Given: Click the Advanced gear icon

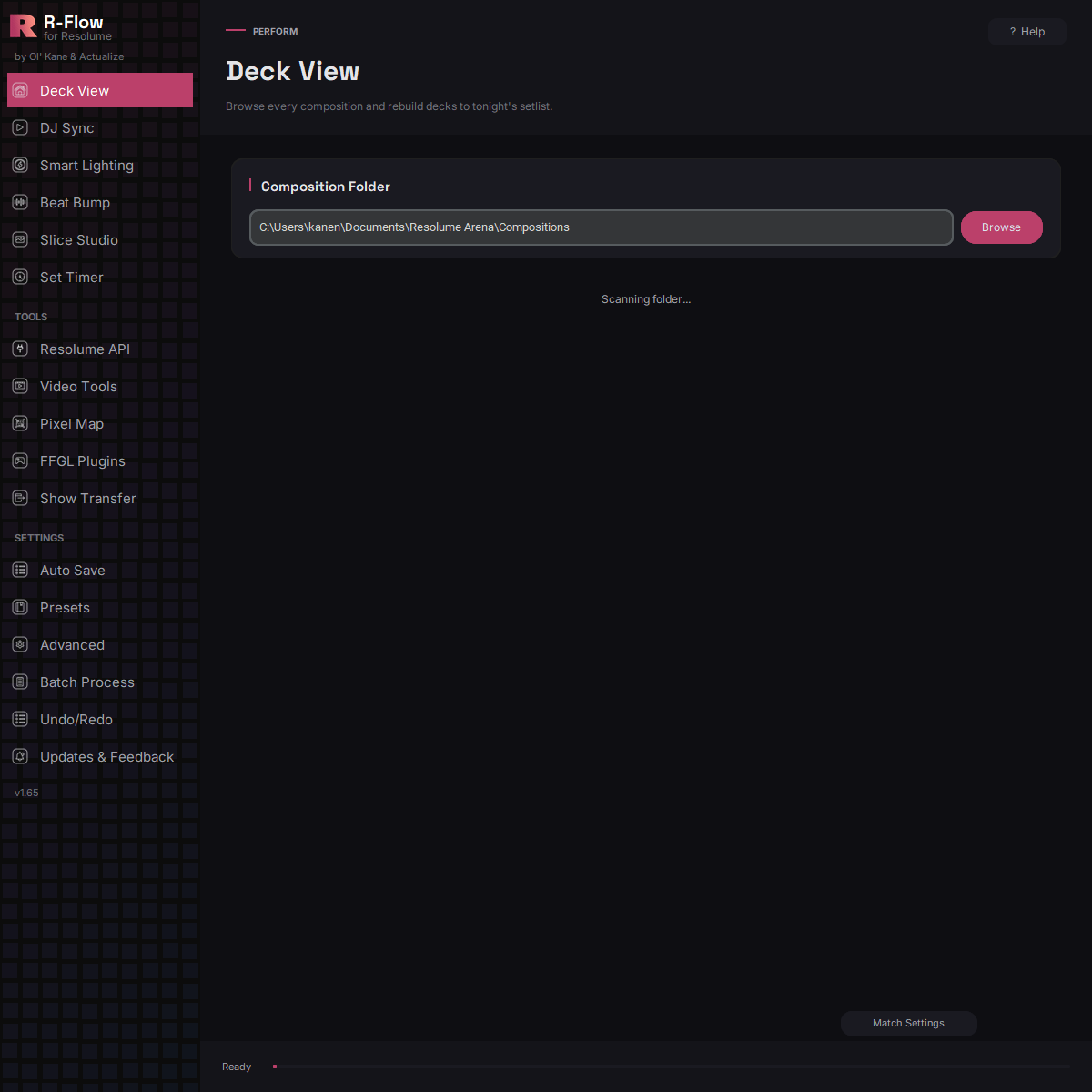Looking at the screenshot, I should click(x=20, y=644).
